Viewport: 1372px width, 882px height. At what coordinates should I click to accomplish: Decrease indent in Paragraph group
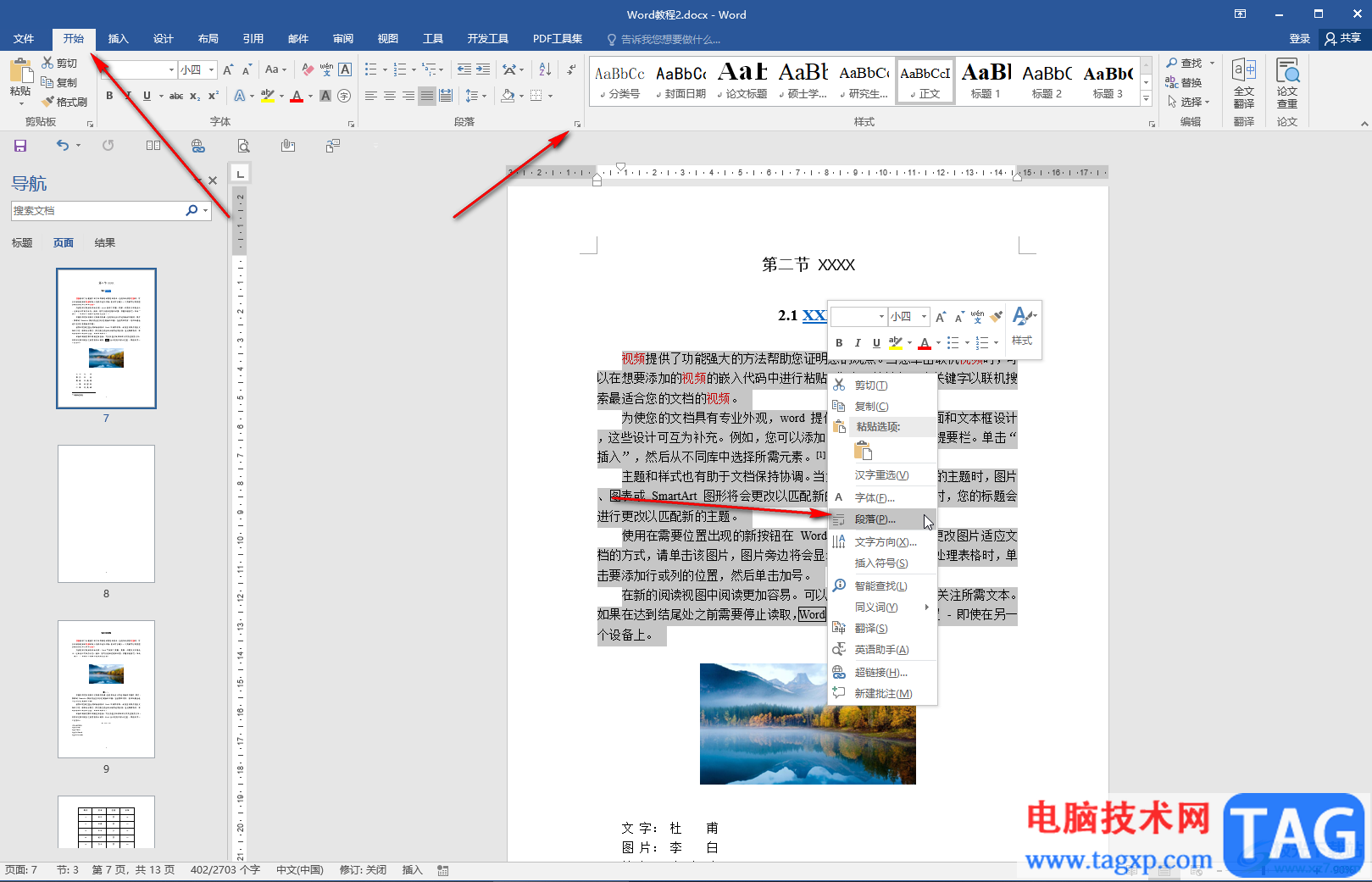(464, 69)
